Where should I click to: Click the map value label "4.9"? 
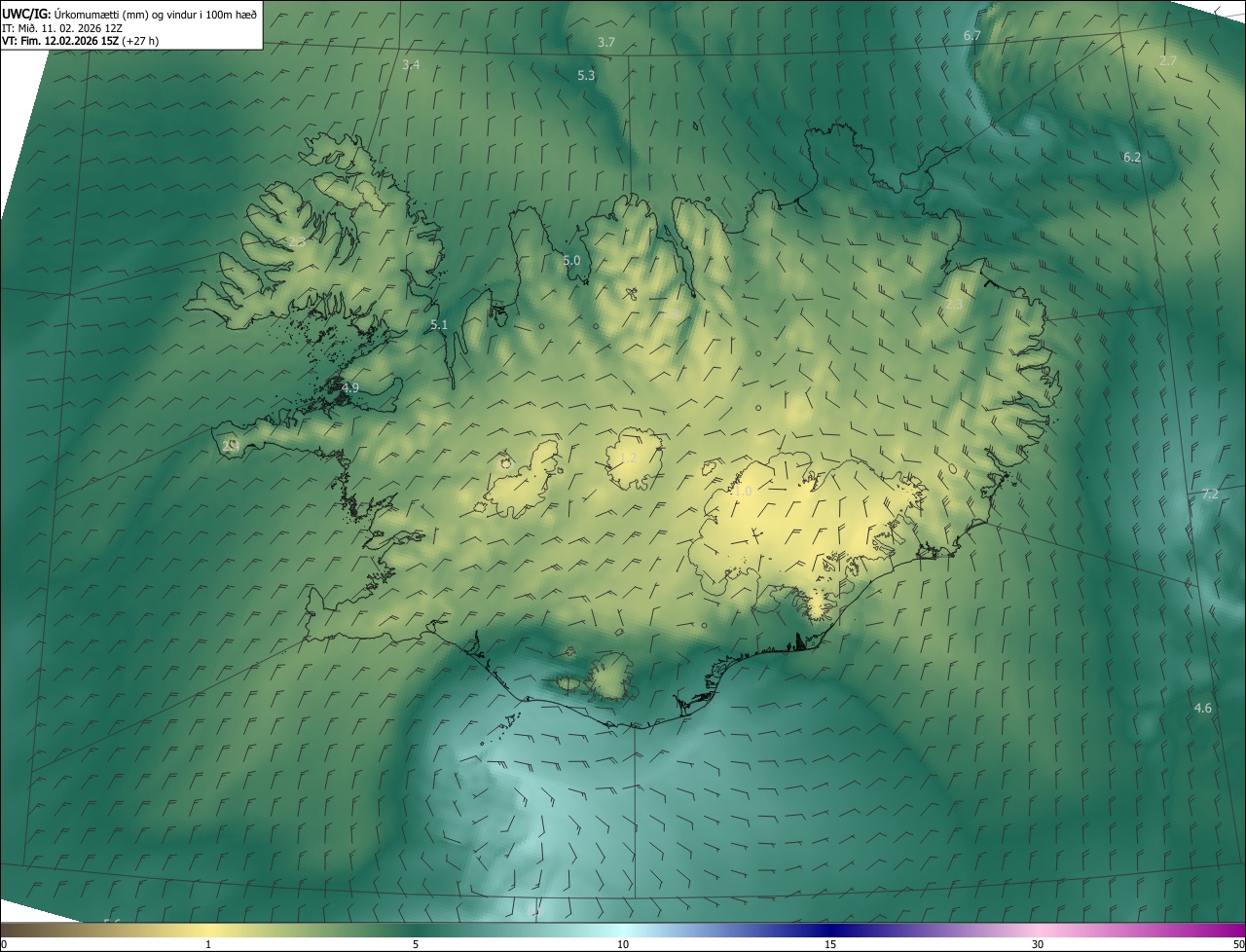coord(350,387)
